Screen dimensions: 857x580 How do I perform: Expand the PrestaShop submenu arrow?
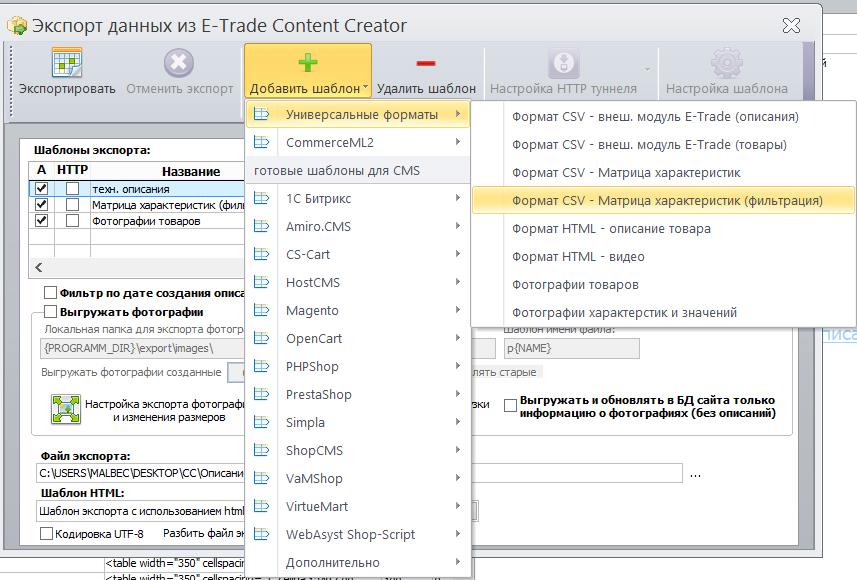457,394
